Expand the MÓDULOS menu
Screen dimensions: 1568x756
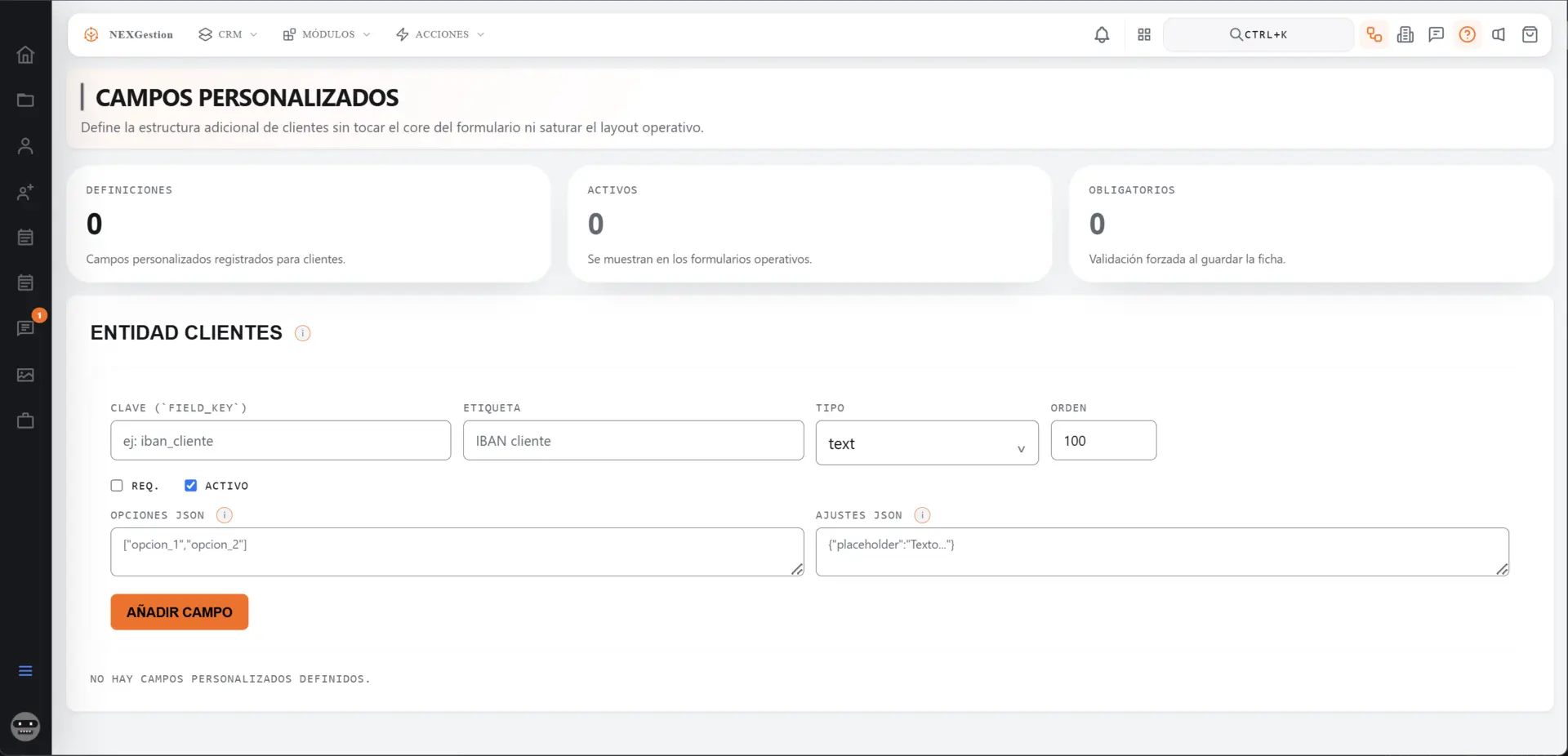[x=327, y=34]
